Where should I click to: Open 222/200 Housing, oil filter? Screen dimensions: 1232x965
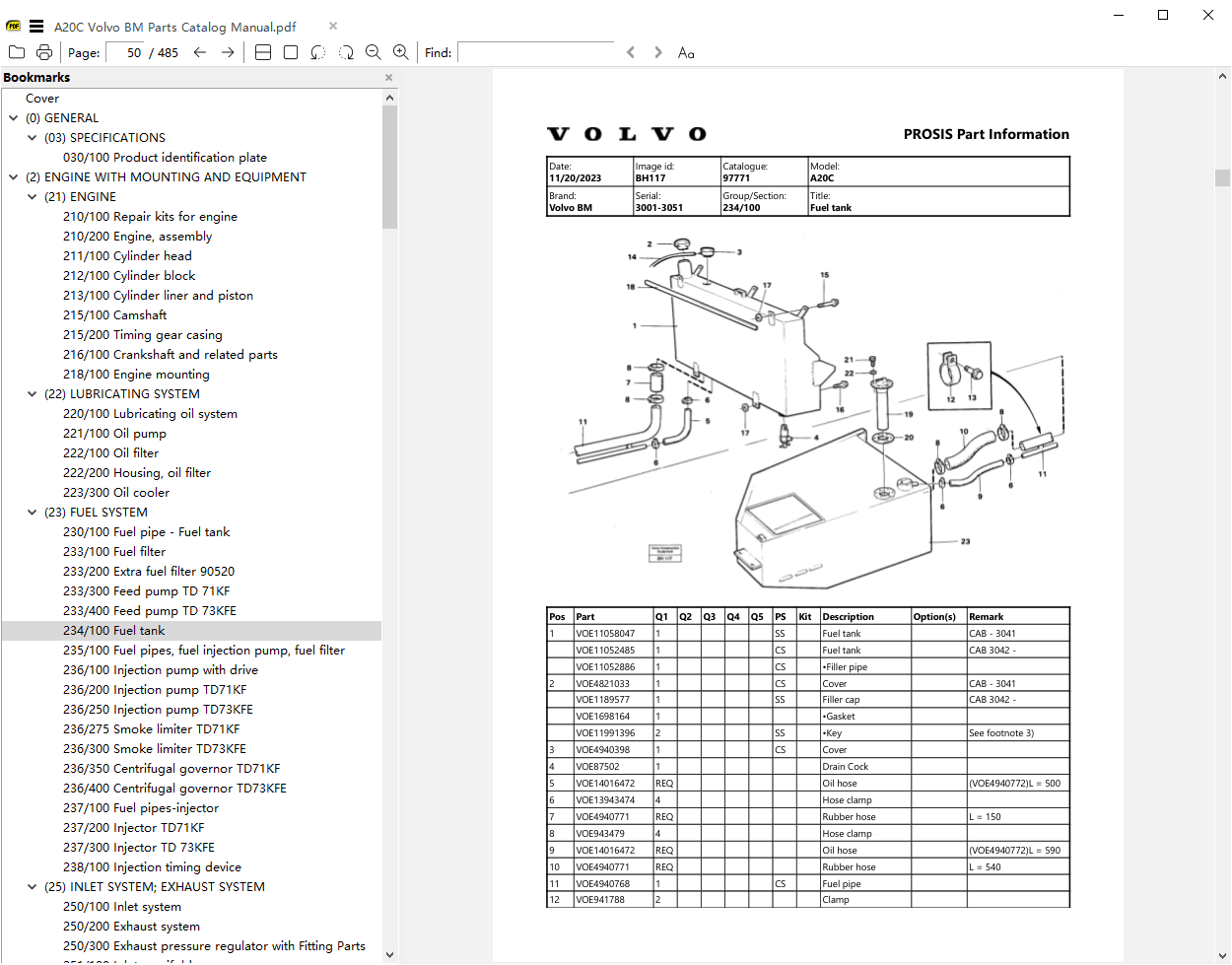[137, 472]
